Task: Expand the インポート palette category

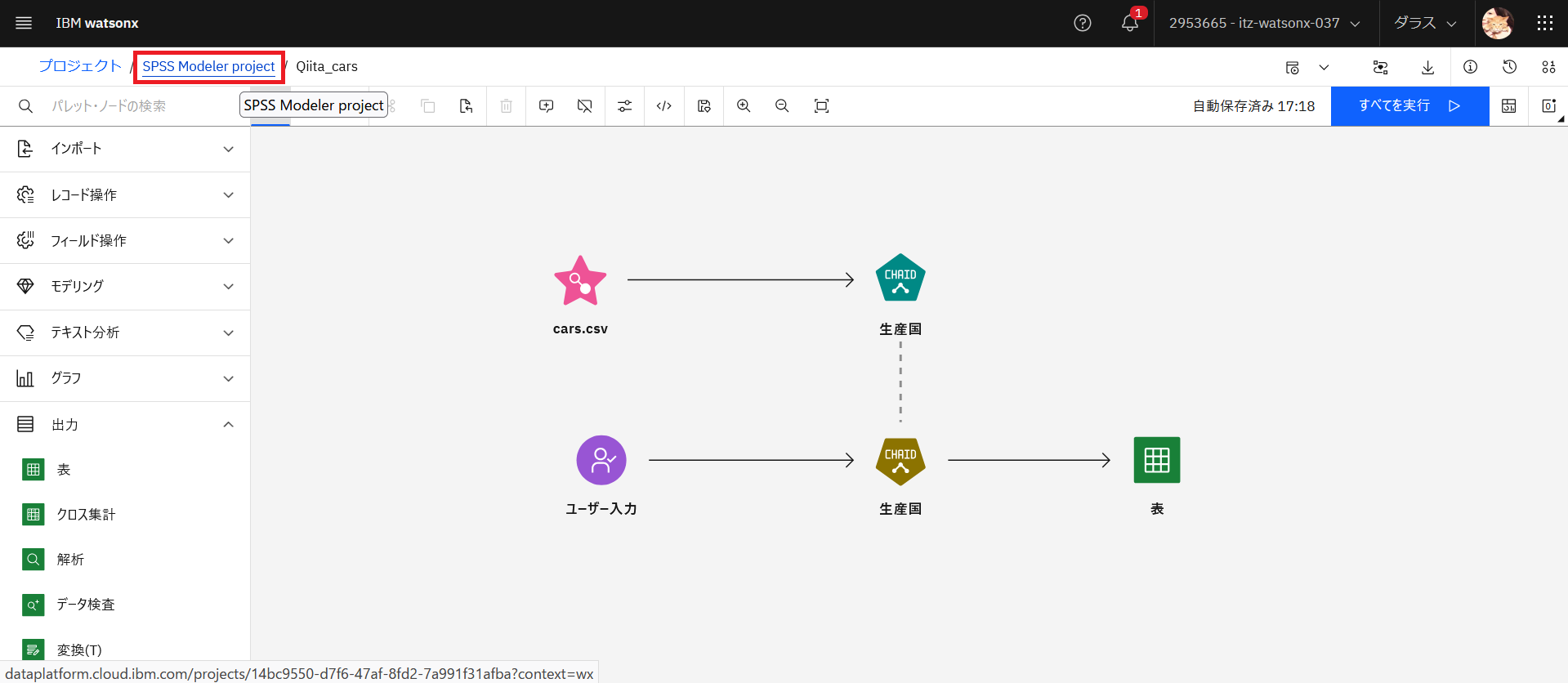Action: pos(125,149)
